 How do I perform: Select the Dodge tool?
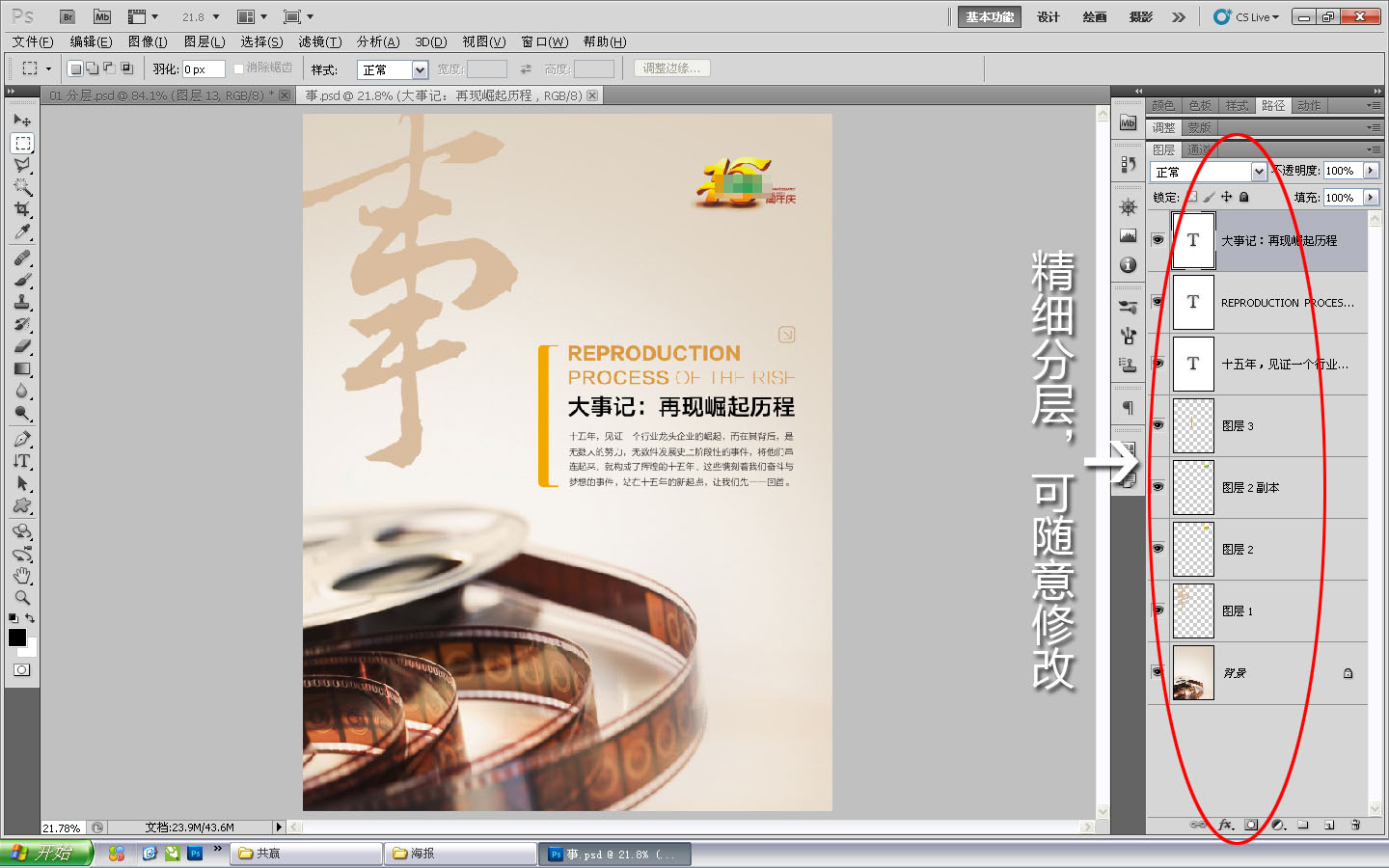click(x=22, y=413)
